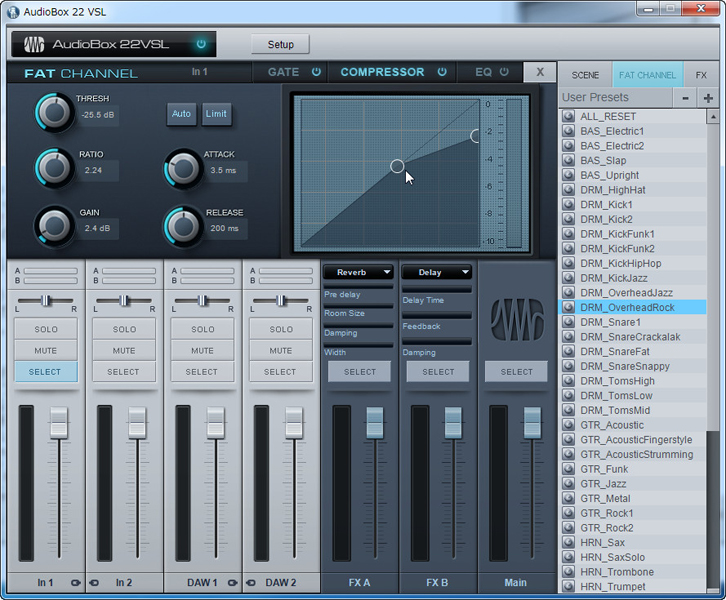Solo the DAW 2 channel

[281, 329]
